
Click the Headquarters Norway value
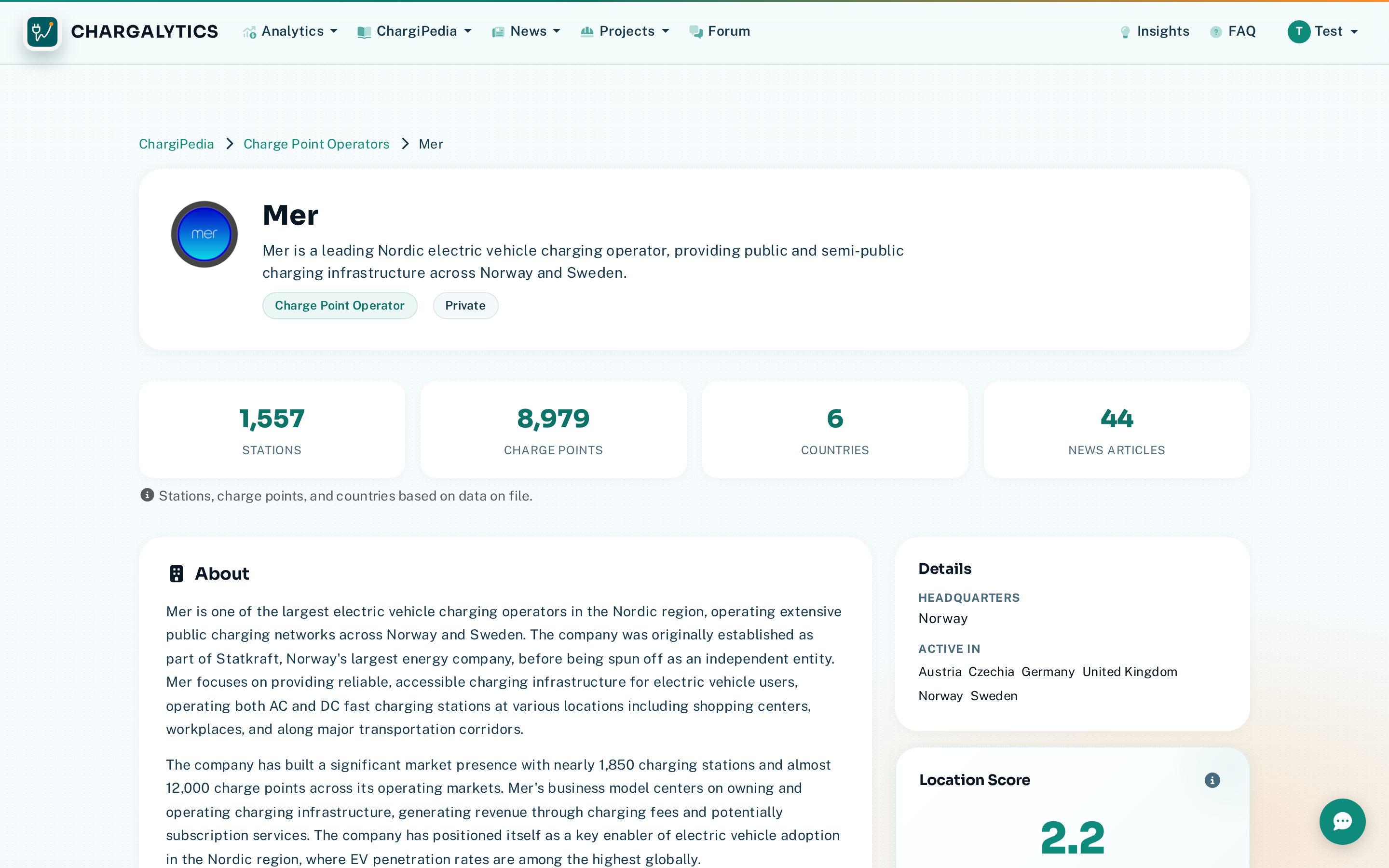click(943, 618)
